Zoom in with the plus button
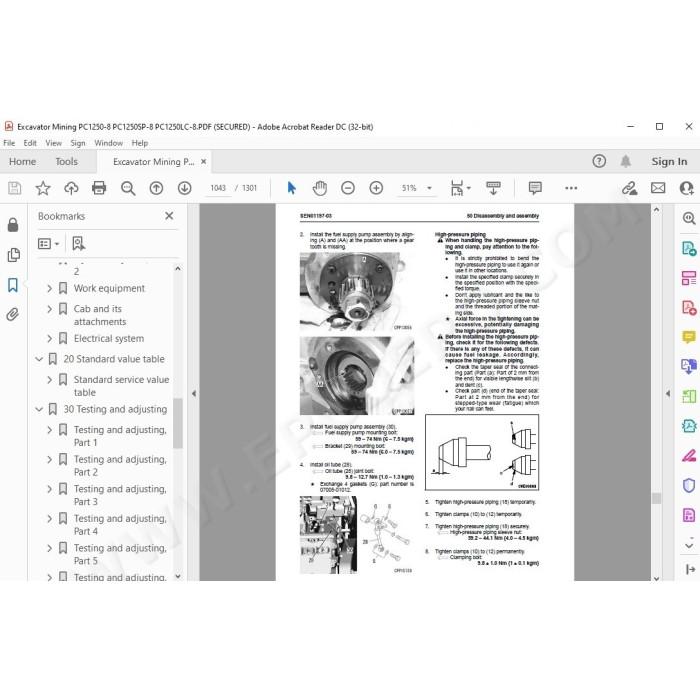Viewport: 700px width, 700px height. pos(376,188)
